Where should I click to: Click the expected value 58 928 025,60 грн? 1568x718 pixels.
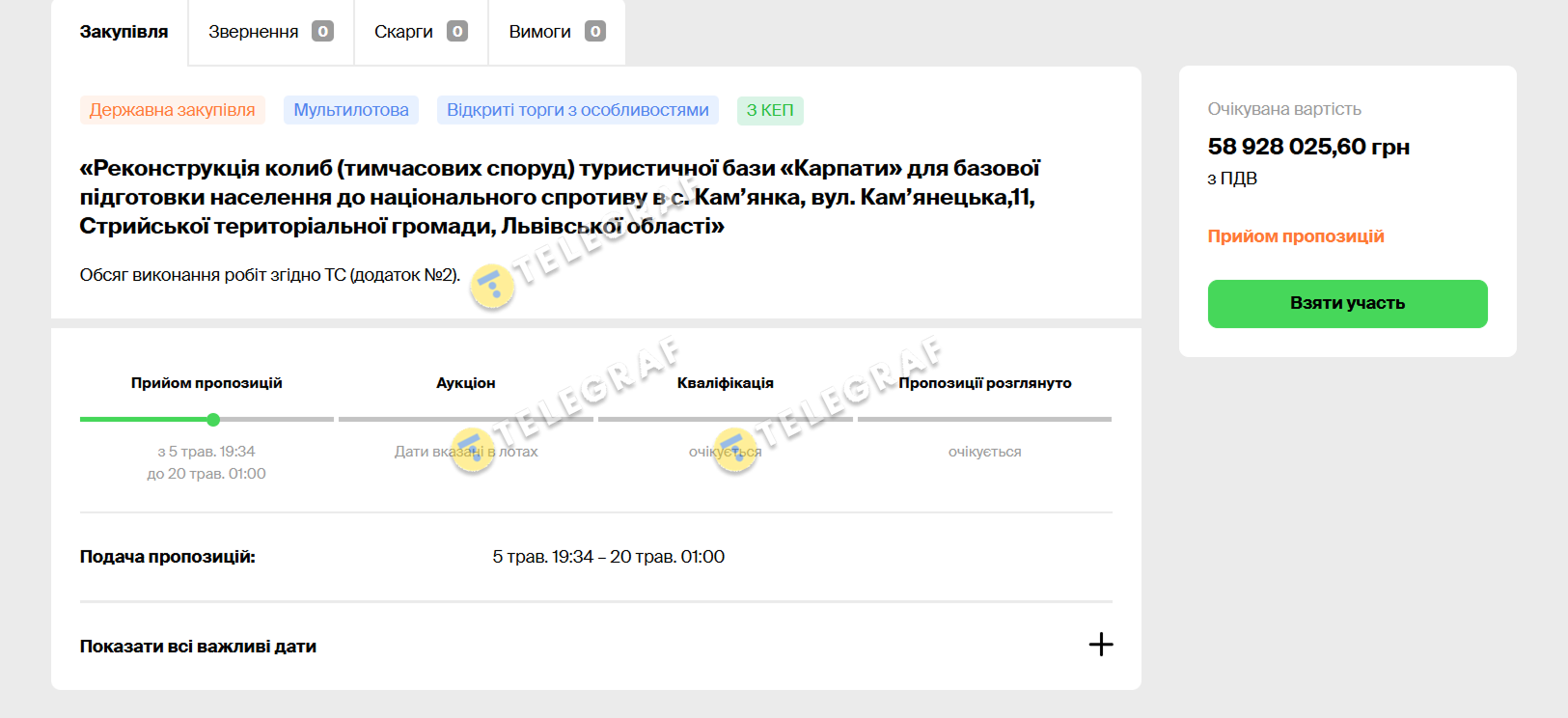click(x=1307, y=147)
